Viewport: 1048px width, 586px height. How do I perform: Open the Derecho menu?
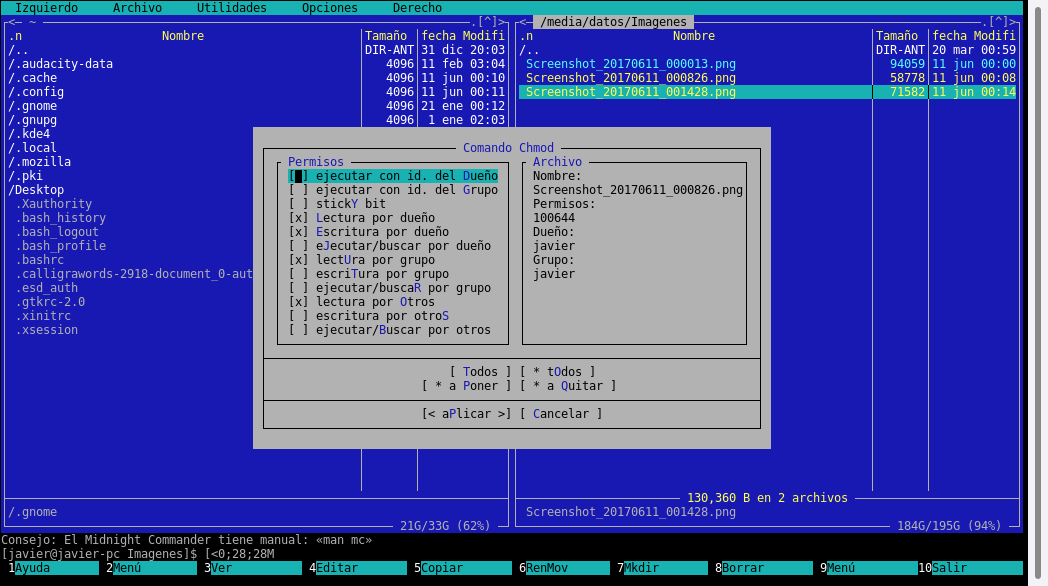point(417,8)
